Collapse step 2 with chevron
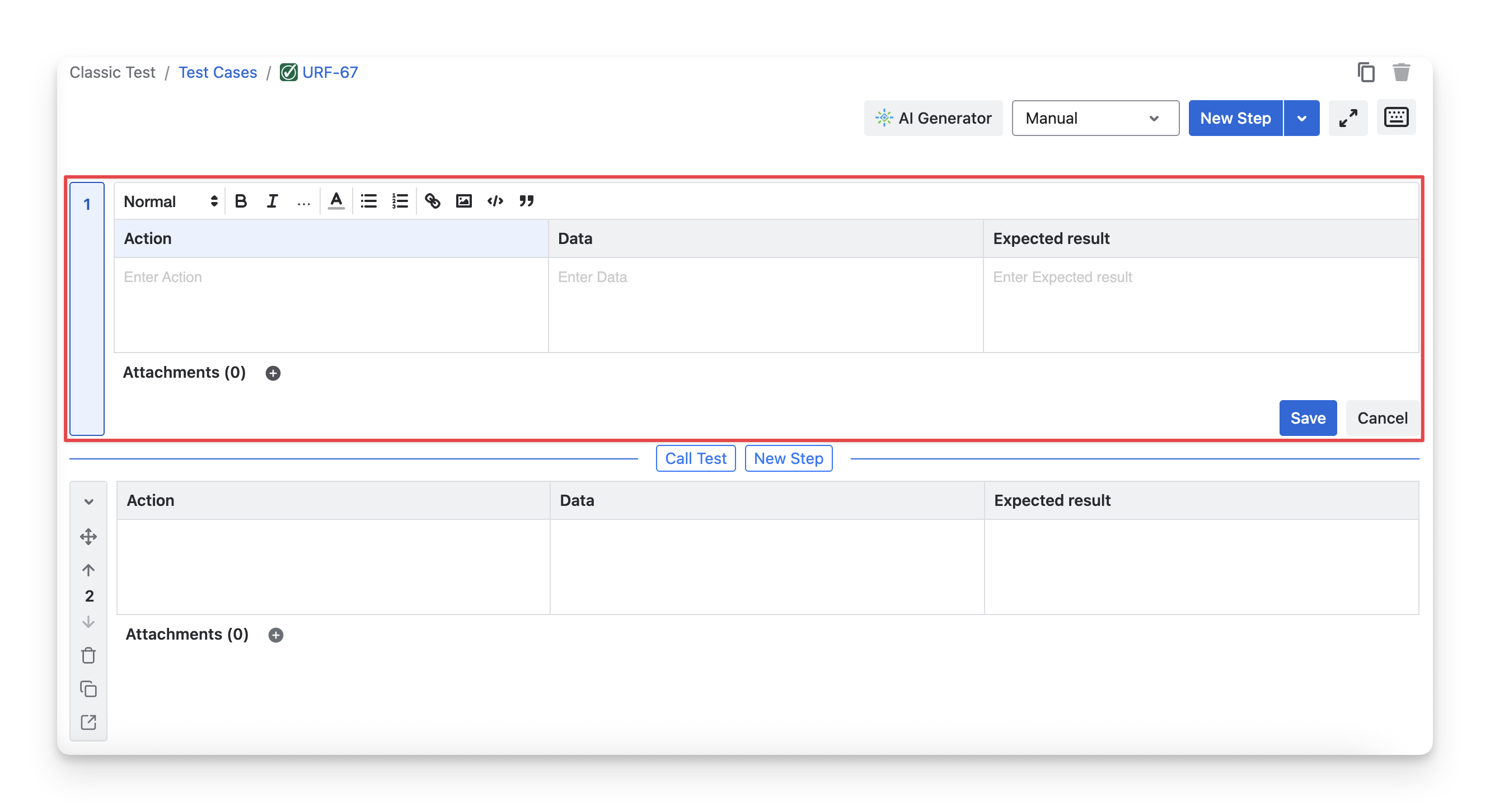The height and width of the screenshot is (812, 1490). click(x=88, y=501)
